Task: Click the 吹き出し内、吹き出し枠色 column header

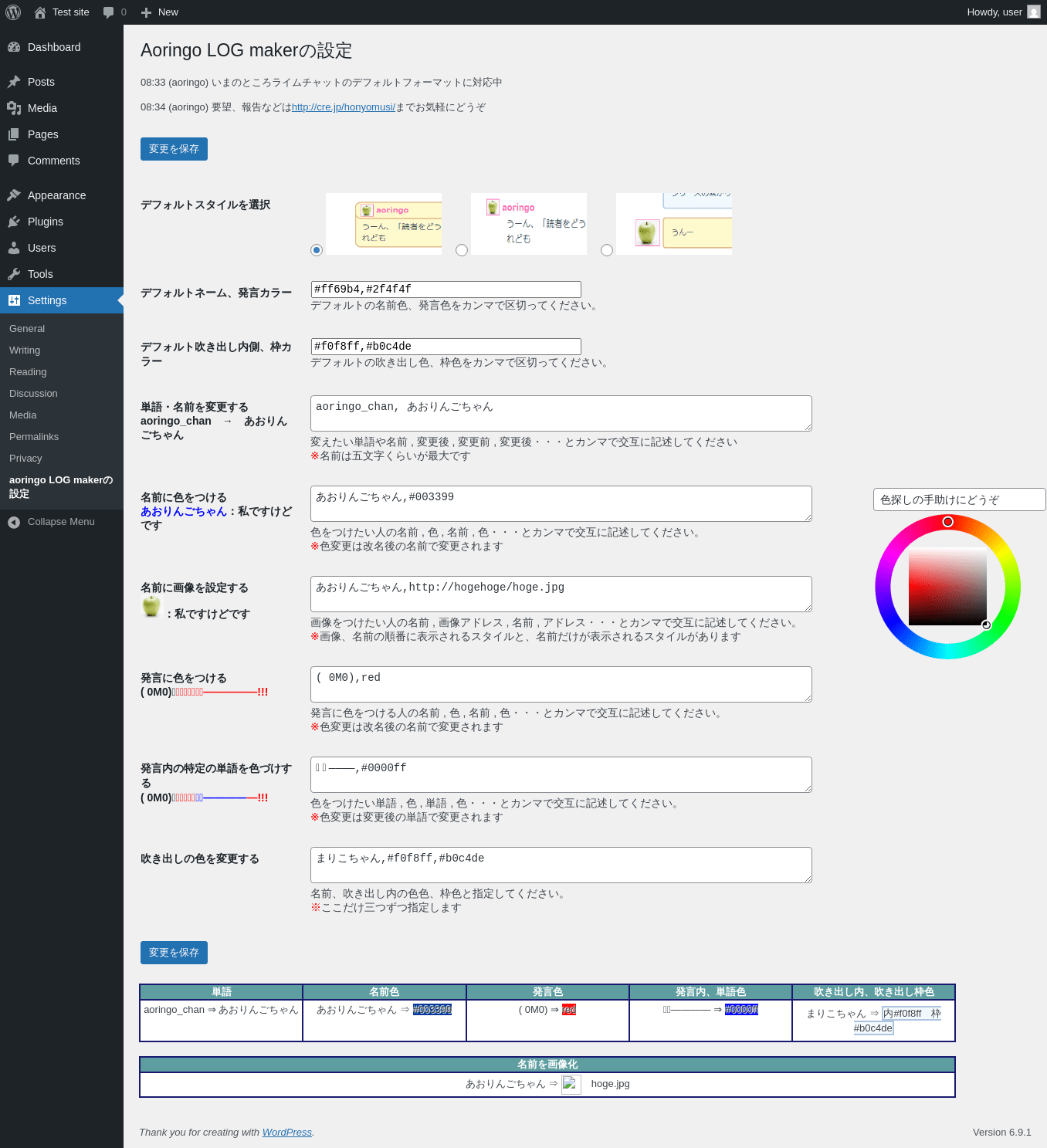Action: tap(874, 992)
